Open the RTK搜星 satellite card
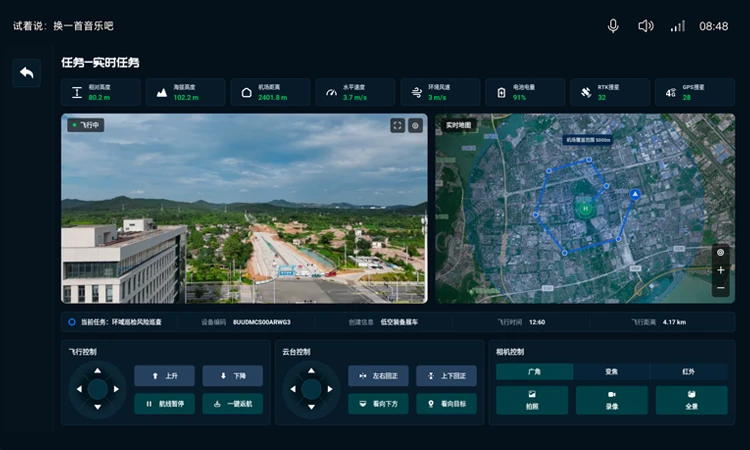 609,92
